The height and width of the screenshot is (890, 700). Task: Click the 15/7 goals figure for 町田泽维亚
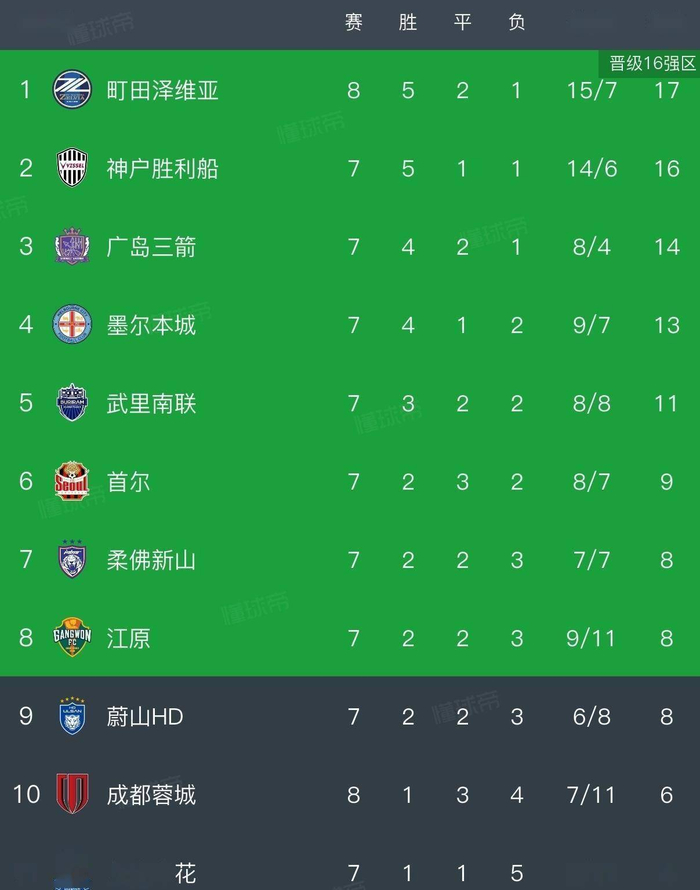click(592, 90)
